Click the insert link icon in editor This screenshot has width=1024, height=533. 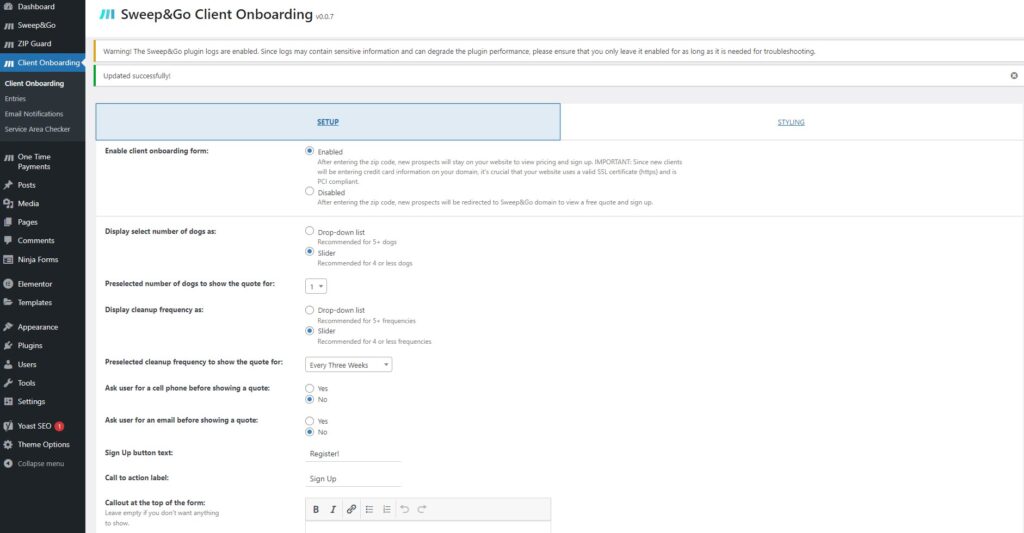351,509
